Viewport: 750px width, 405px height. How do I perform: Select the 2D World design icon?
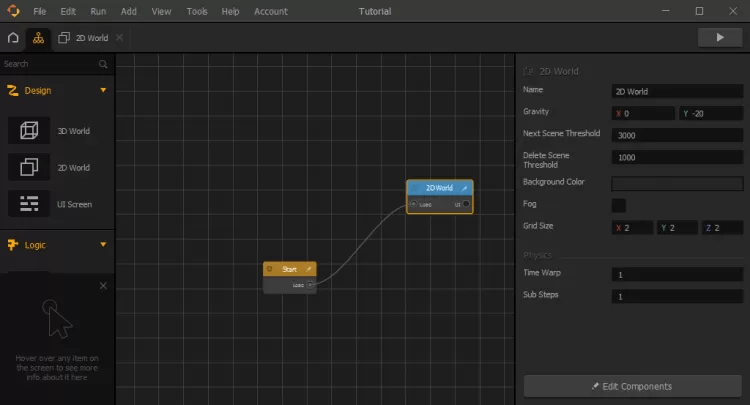[29, 167]
